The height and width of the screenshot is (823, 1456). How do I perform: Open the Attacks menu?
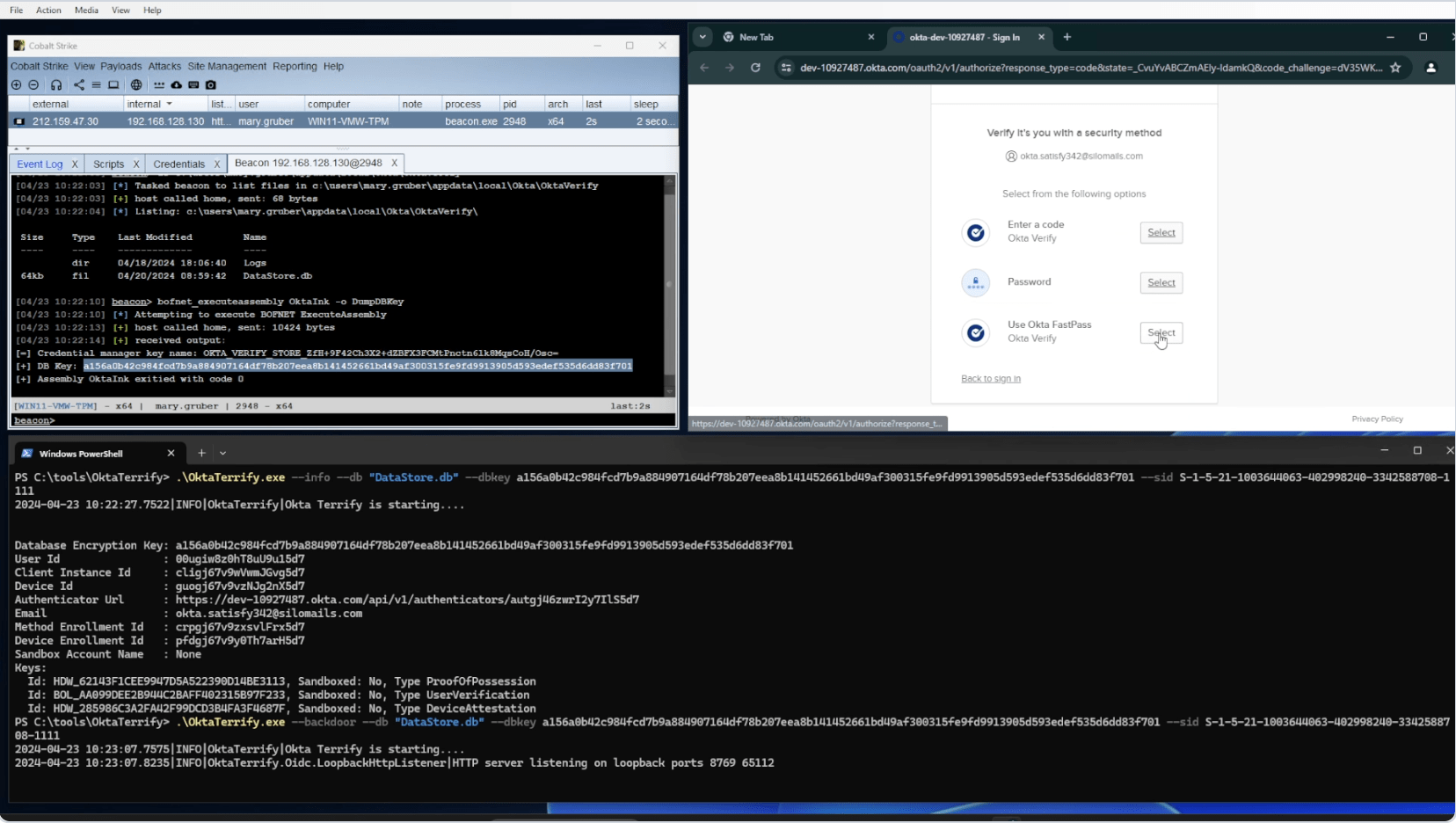(x=164, y=66)
